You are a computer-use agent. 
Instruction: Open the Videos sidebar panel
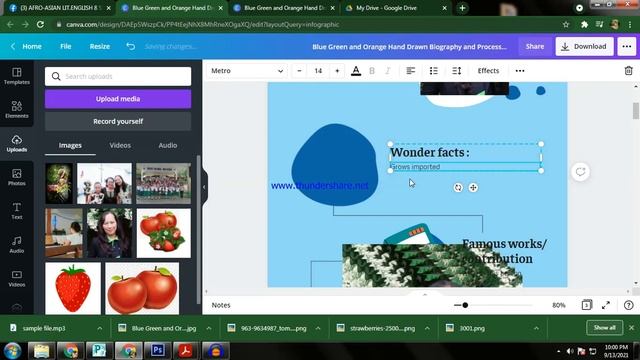(x=17, y=279)
